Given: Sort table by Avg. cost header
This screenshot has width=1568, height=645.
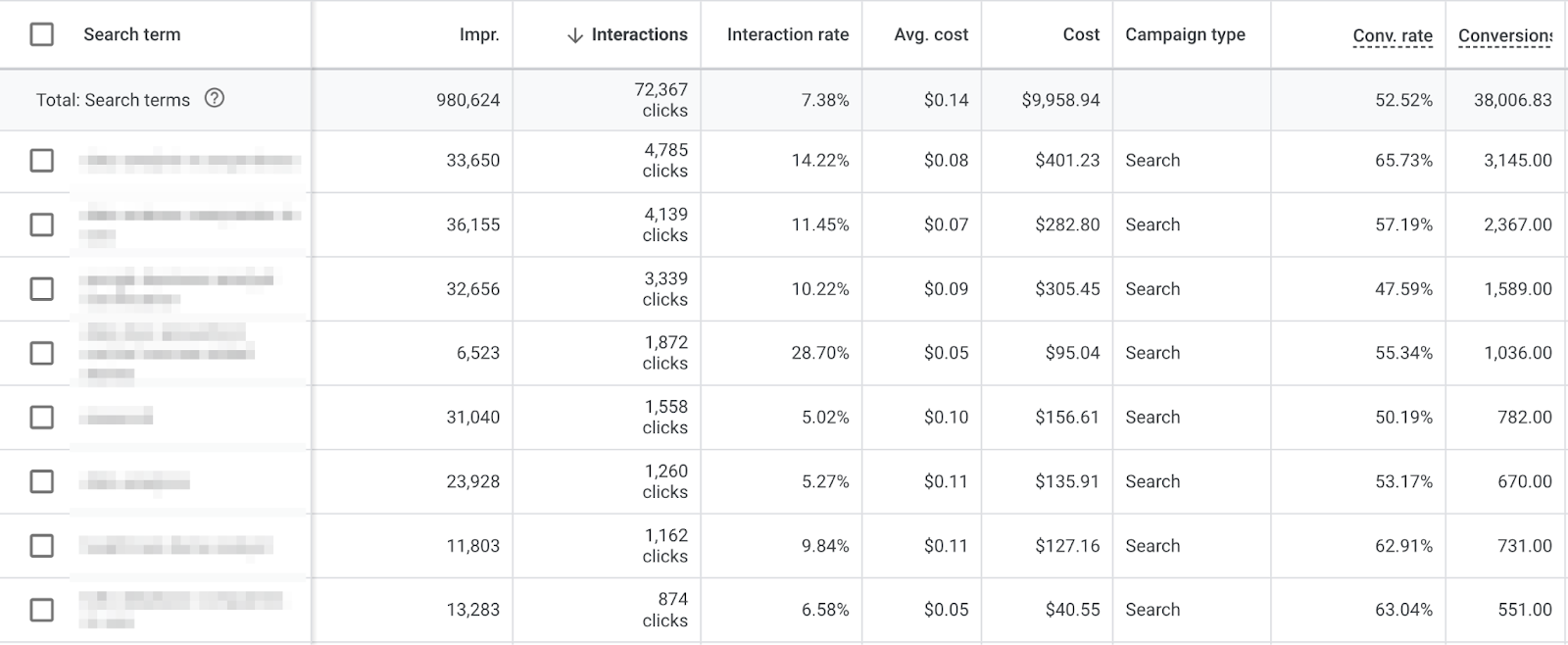Looking at the screenshot, I should click(930, 34).
